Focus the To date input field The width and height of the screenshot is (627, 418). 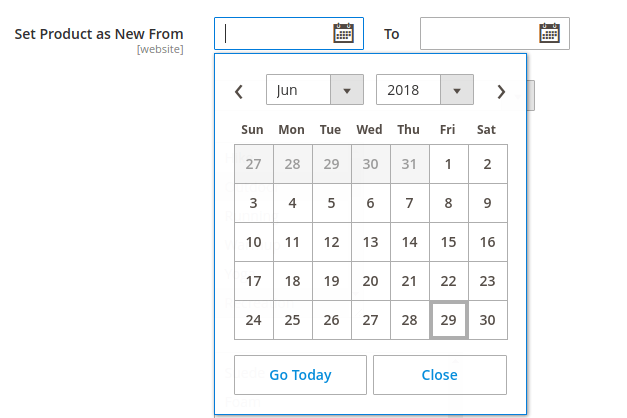click(x=478, y=33)
